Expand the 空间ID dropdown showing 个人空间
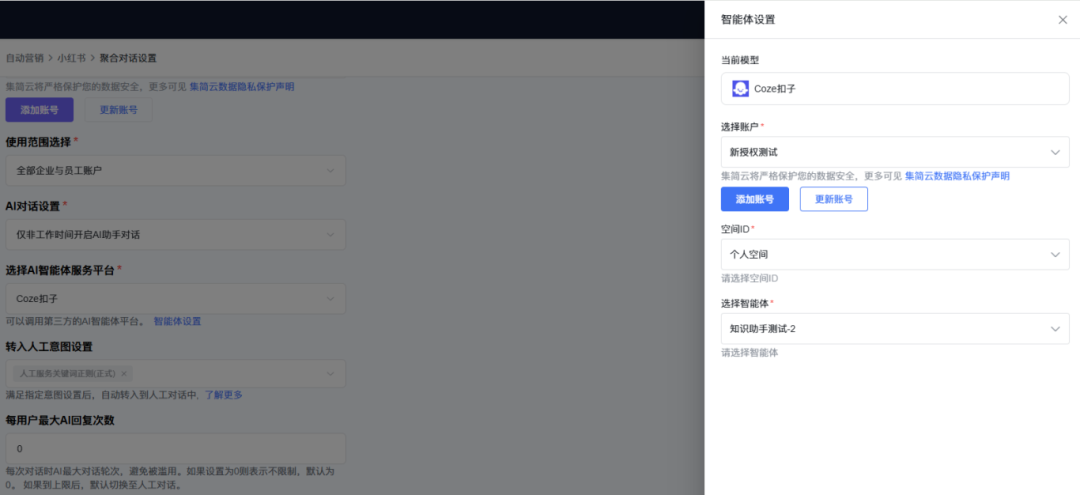1080x495 pixels. click(x=895, y=255)
